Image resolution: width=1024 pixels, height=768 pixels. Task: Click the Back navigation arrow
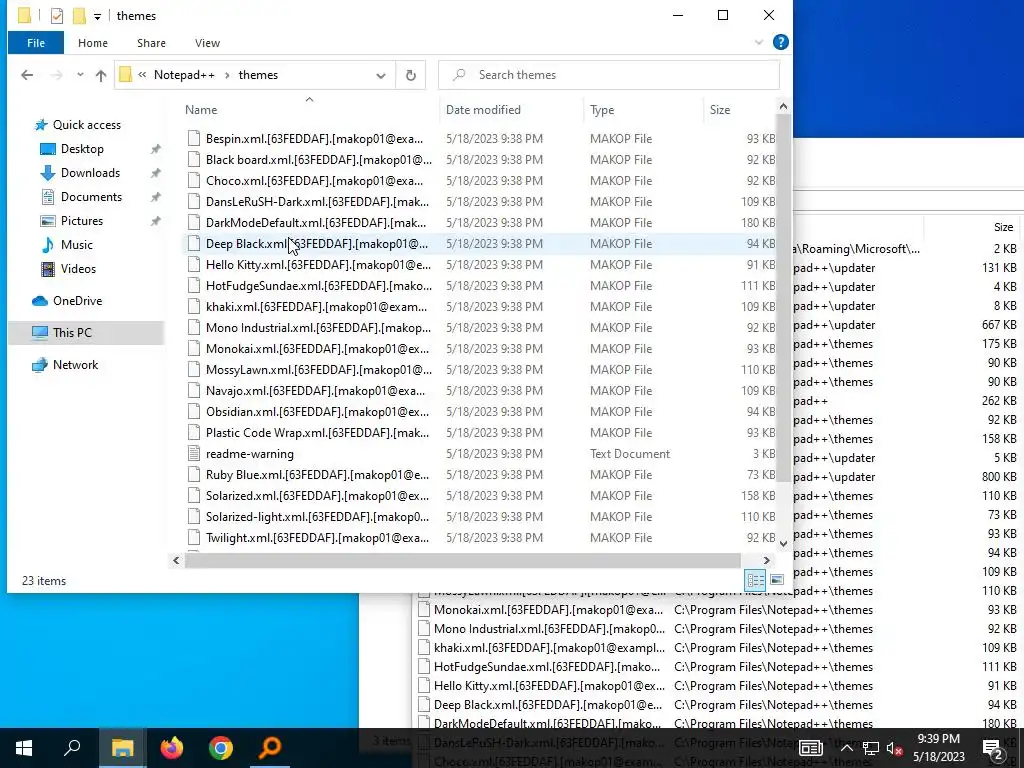tap(27, 75)
